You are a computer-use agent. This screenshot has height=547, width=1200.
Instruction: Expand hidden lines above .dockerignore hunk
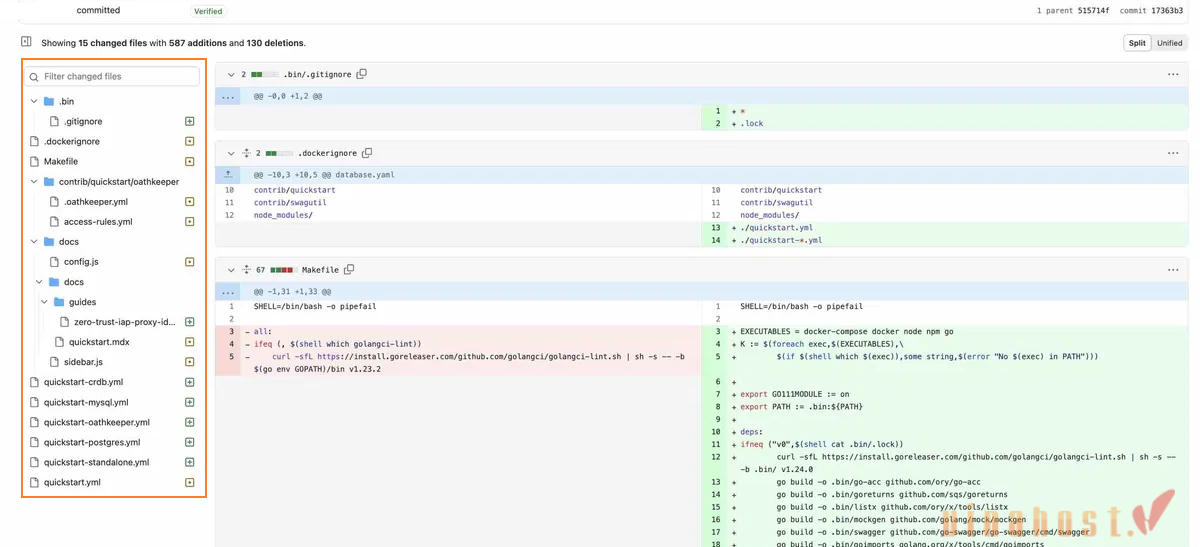[228, 174]
